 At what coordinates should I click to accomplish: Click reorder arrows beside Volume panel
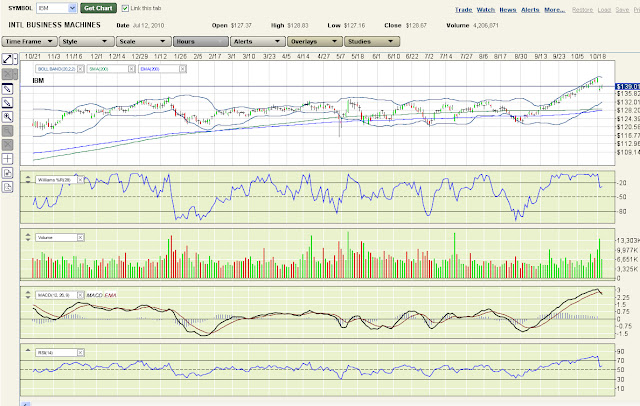(28, 237)
